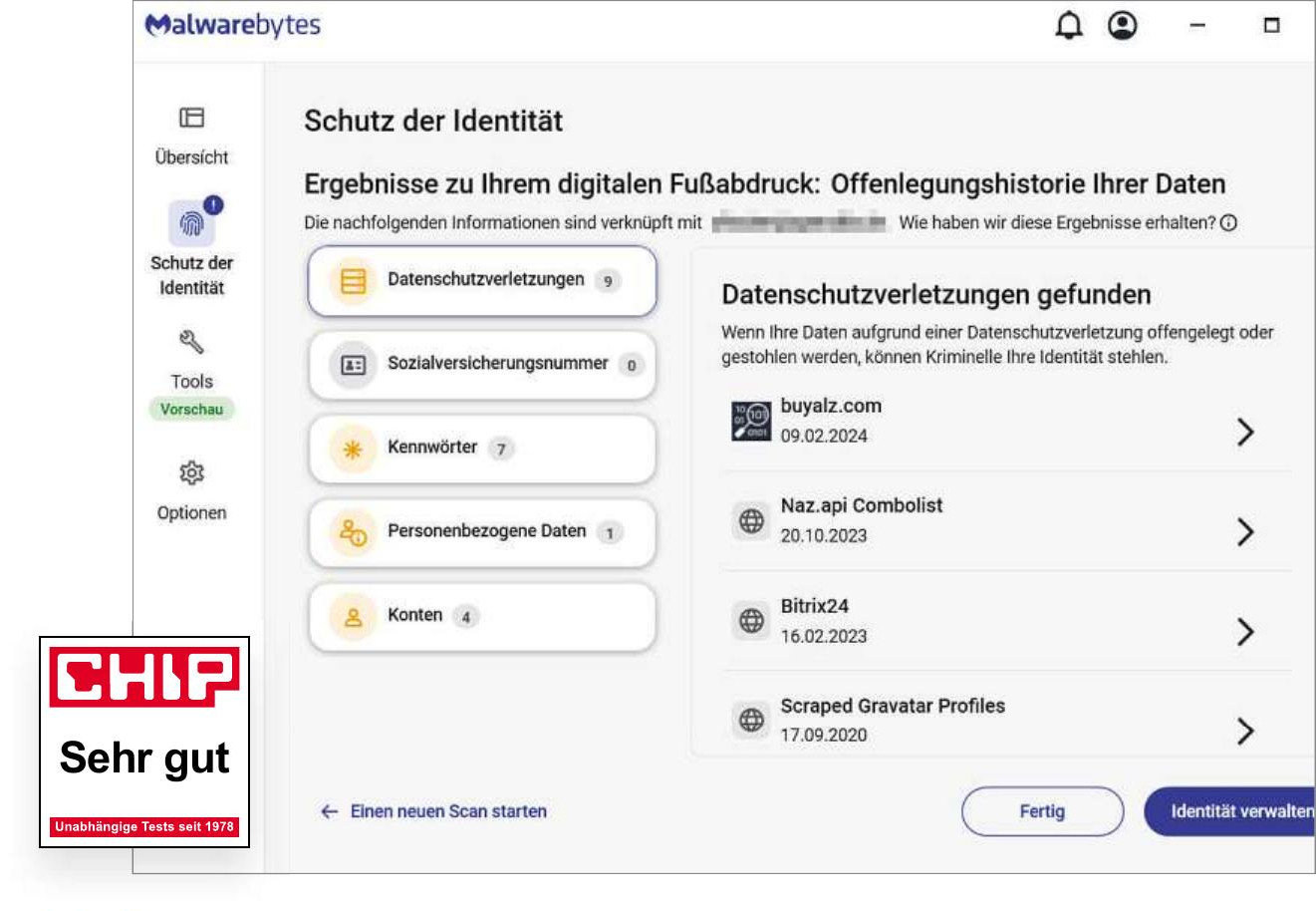
Task: Expand the Bitrix24 breach entry
Action: [x=1245, y=631]
